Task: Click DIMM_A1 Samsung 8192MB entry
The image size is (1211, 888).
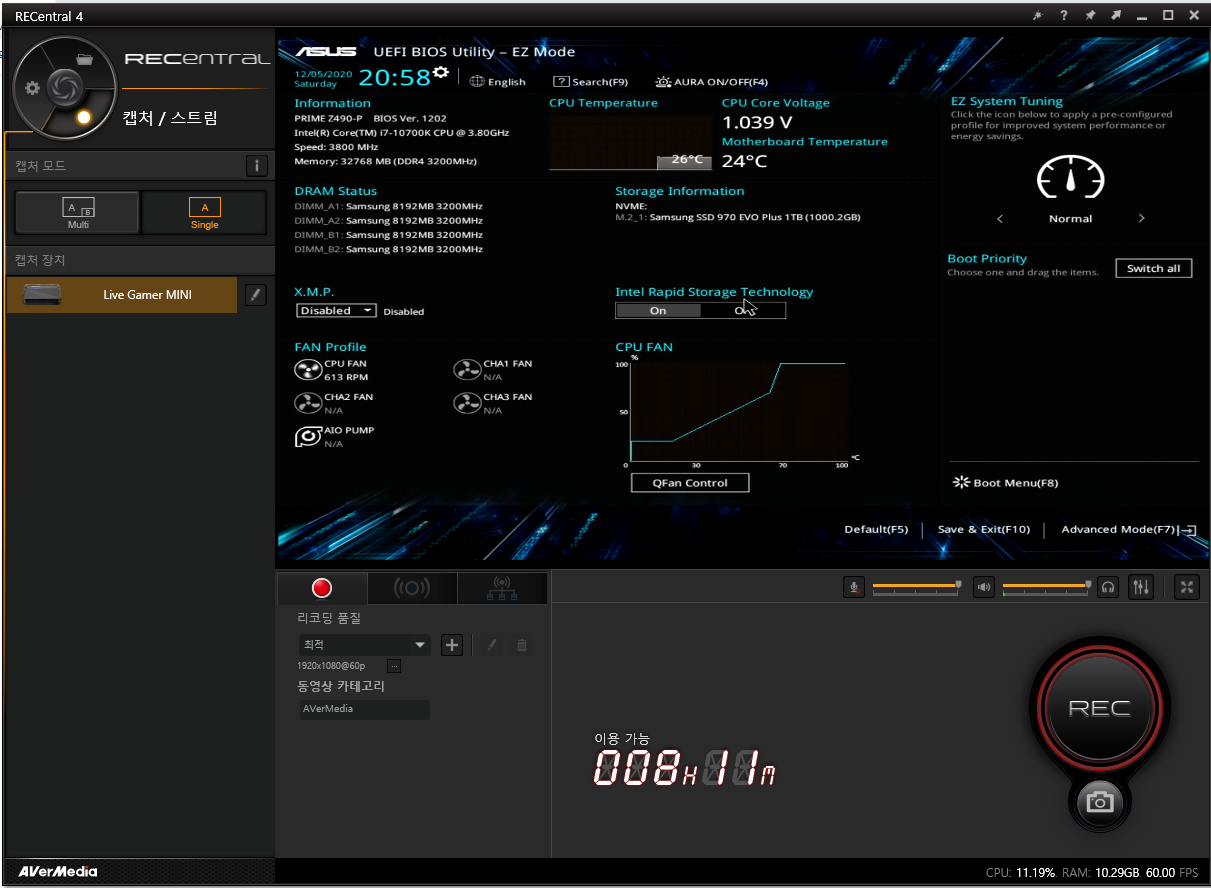Action: point(389,207)
